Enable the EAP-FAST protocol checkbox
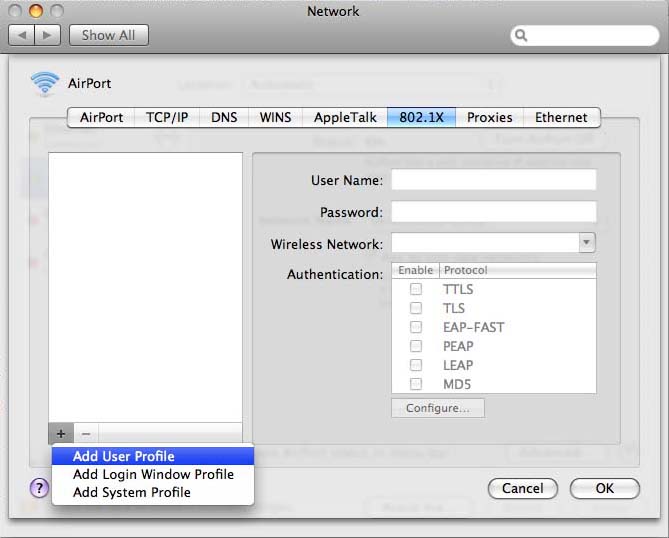This screenshot has height=538, width=669. click(x=416, y=327)
